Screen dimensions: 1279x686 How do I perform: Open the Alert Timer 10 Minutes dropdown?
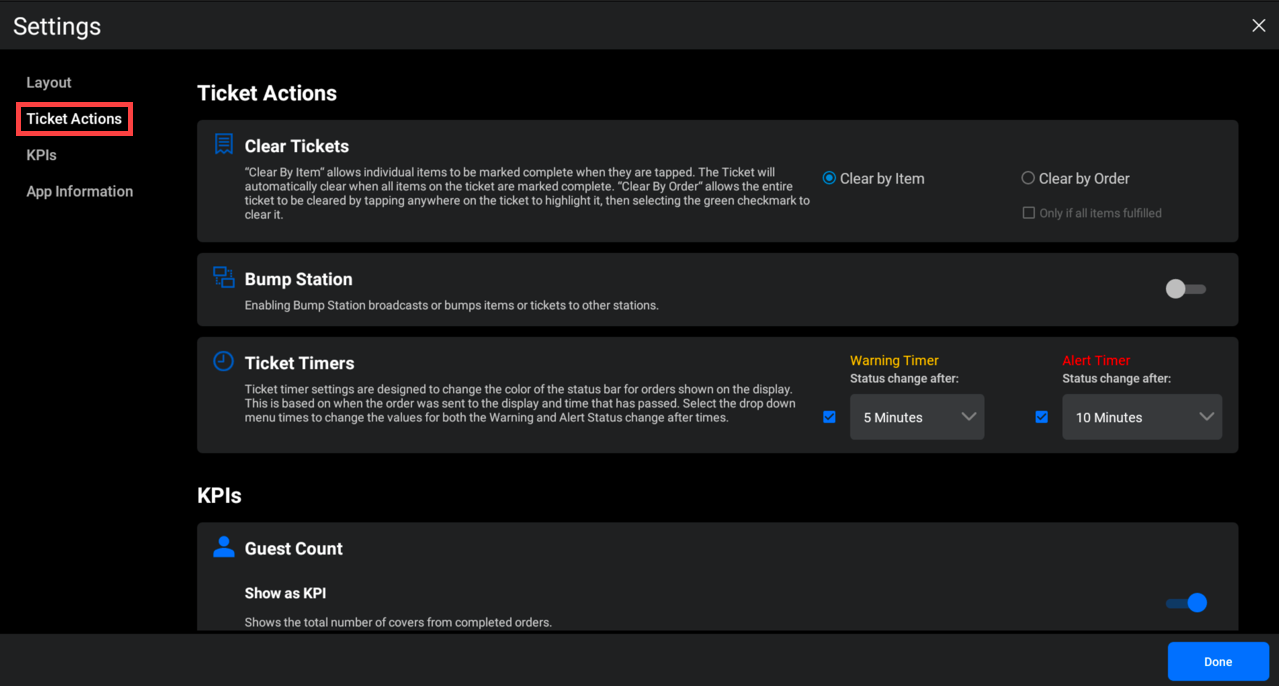[1142, 417]
